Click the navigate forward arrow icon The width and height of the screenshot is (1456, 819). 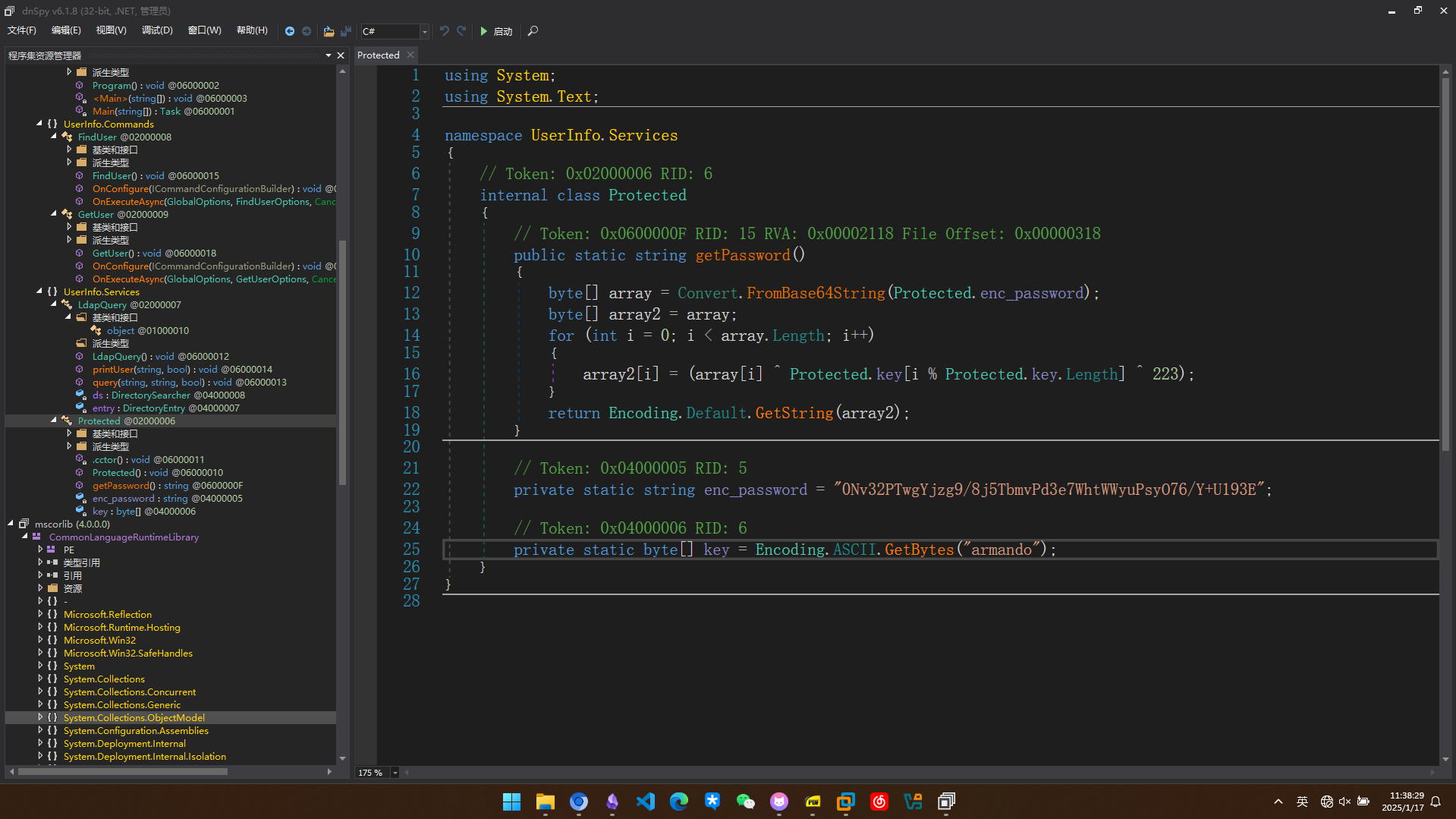307,31
